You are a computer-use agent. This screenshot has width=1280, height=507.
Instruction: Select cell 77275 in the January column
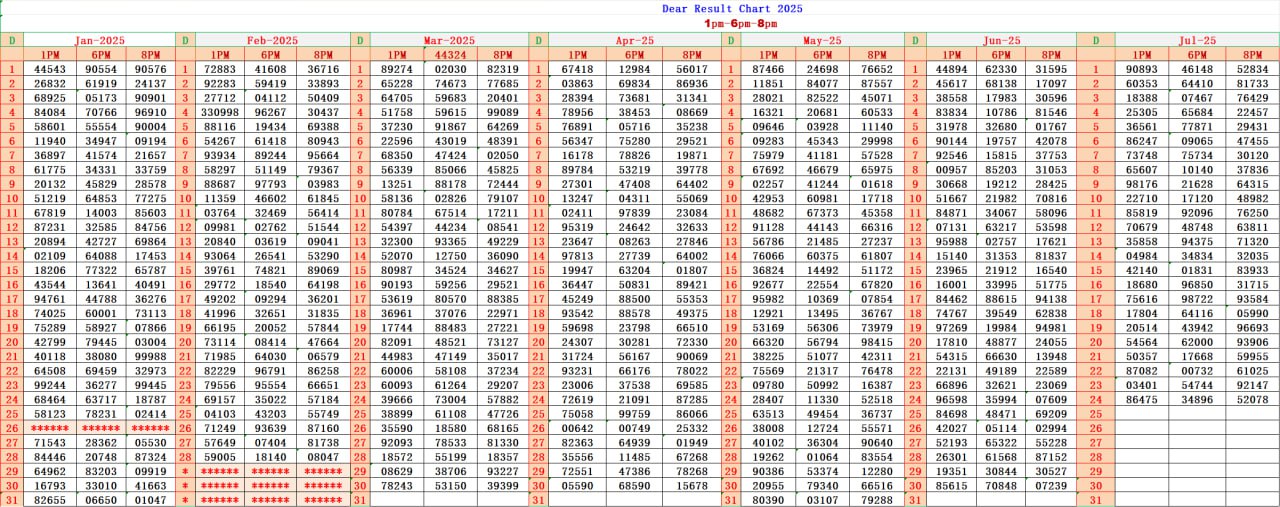click(x=150, y=199)
